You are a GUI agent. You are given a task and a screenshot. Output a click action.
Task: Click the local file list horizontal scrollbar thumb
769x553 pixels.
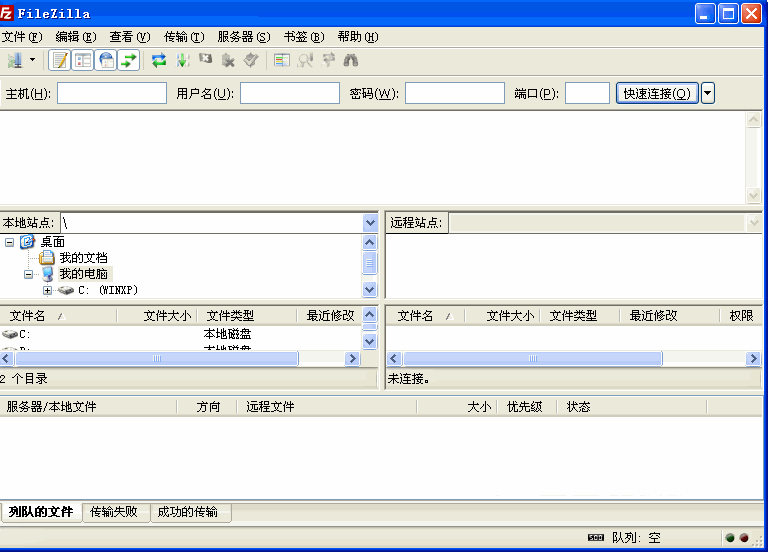pos(157,358)
